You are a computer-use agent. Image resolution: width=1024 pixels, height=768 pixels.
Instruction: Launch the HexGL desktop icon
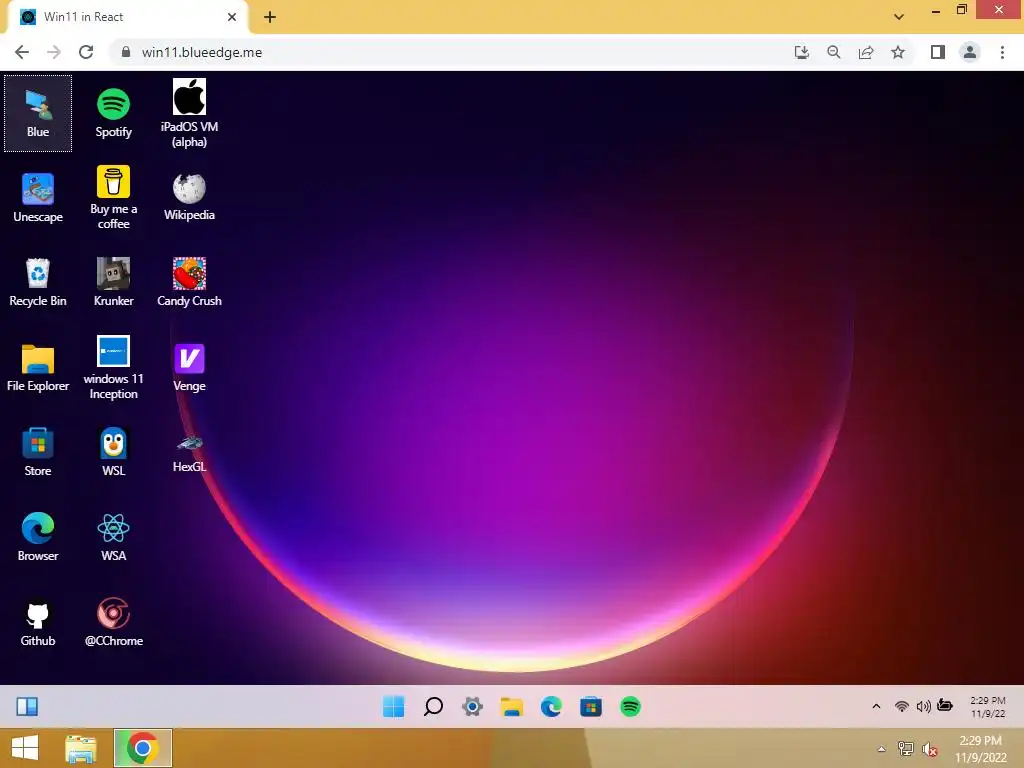point(189,453)
